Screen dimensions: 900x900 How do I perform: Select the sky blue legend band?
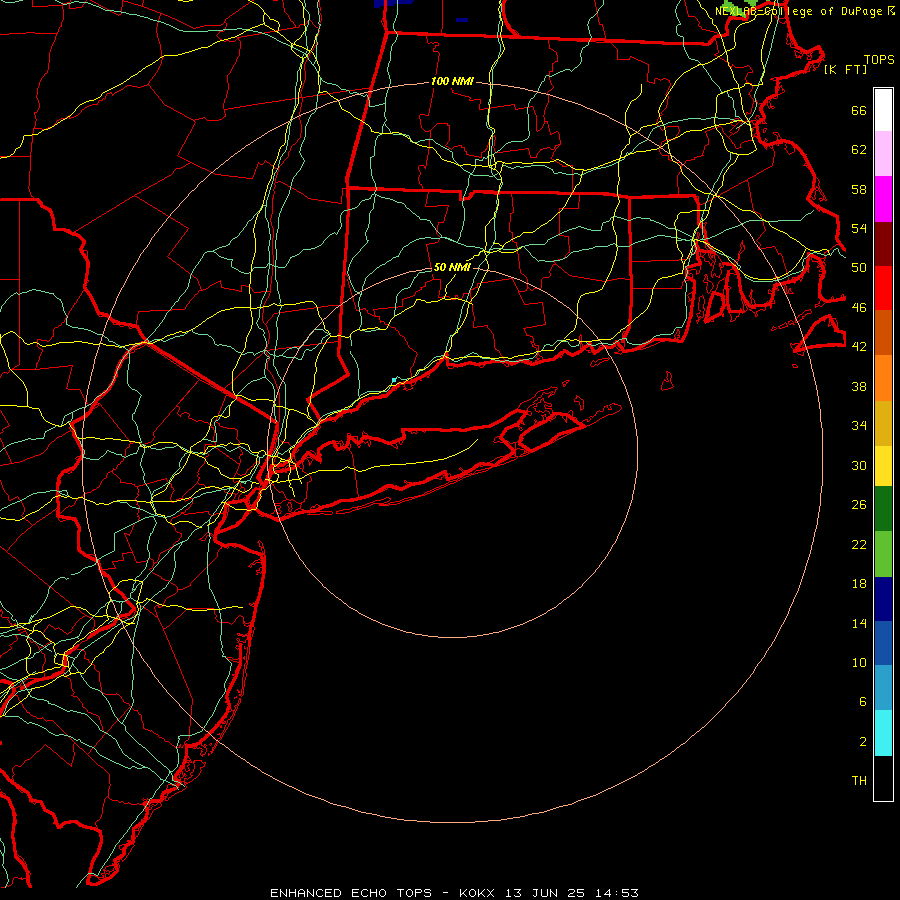(x=883, y=688)
